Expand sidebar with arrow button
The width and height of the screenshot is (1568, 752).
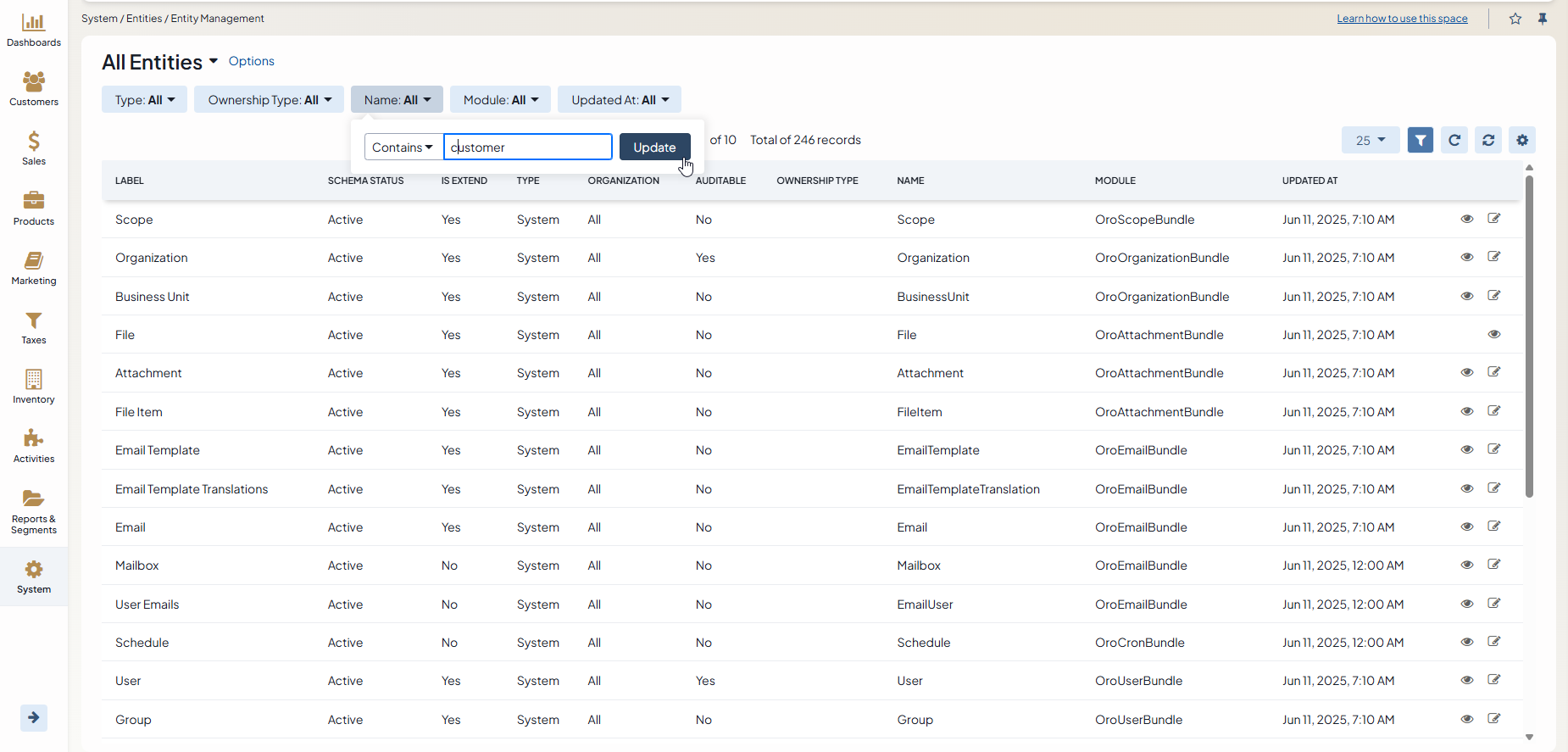(34, 718)
